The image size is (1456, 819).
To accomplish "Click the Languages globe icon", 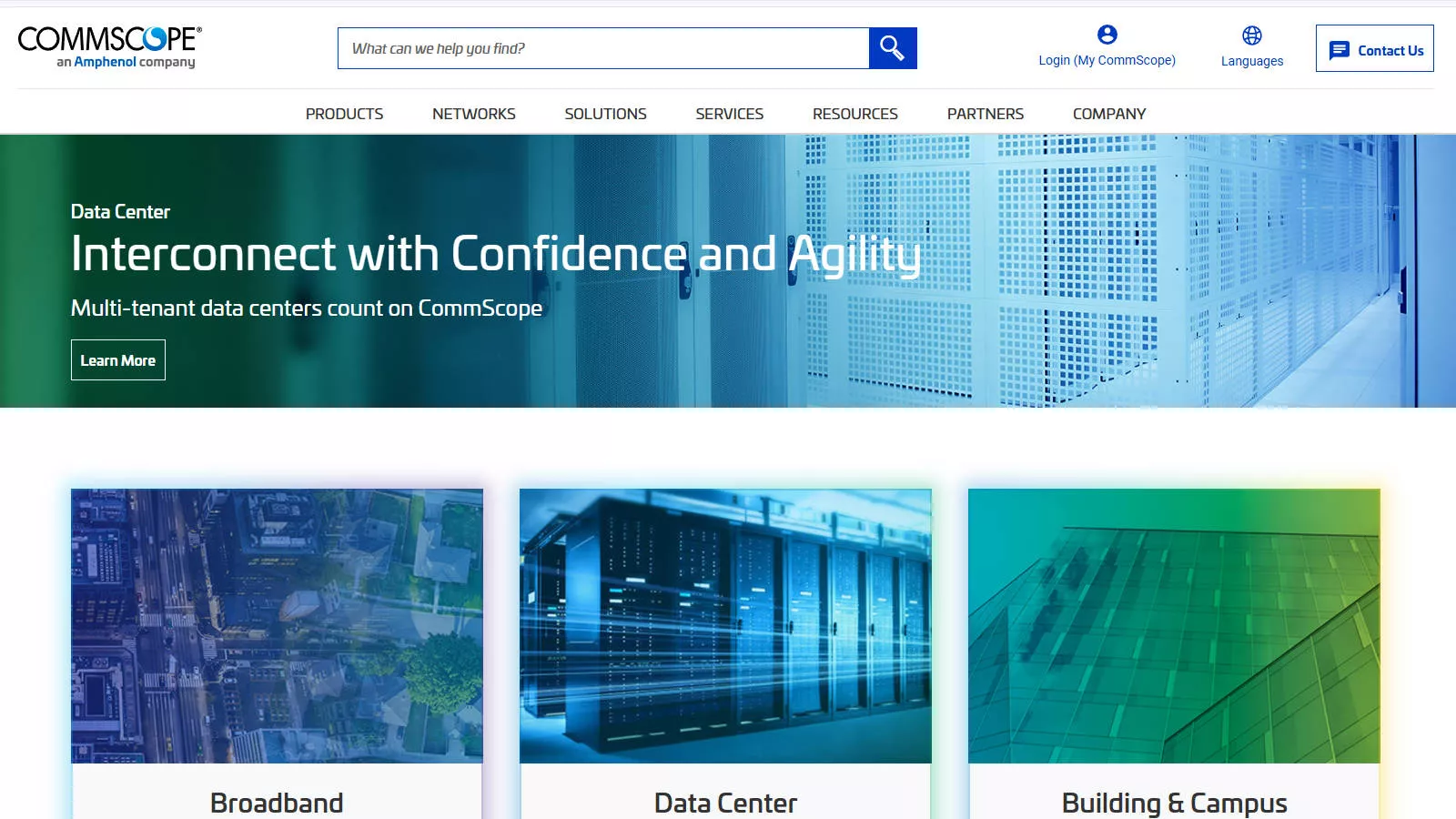I will [x=1252, y=35].
